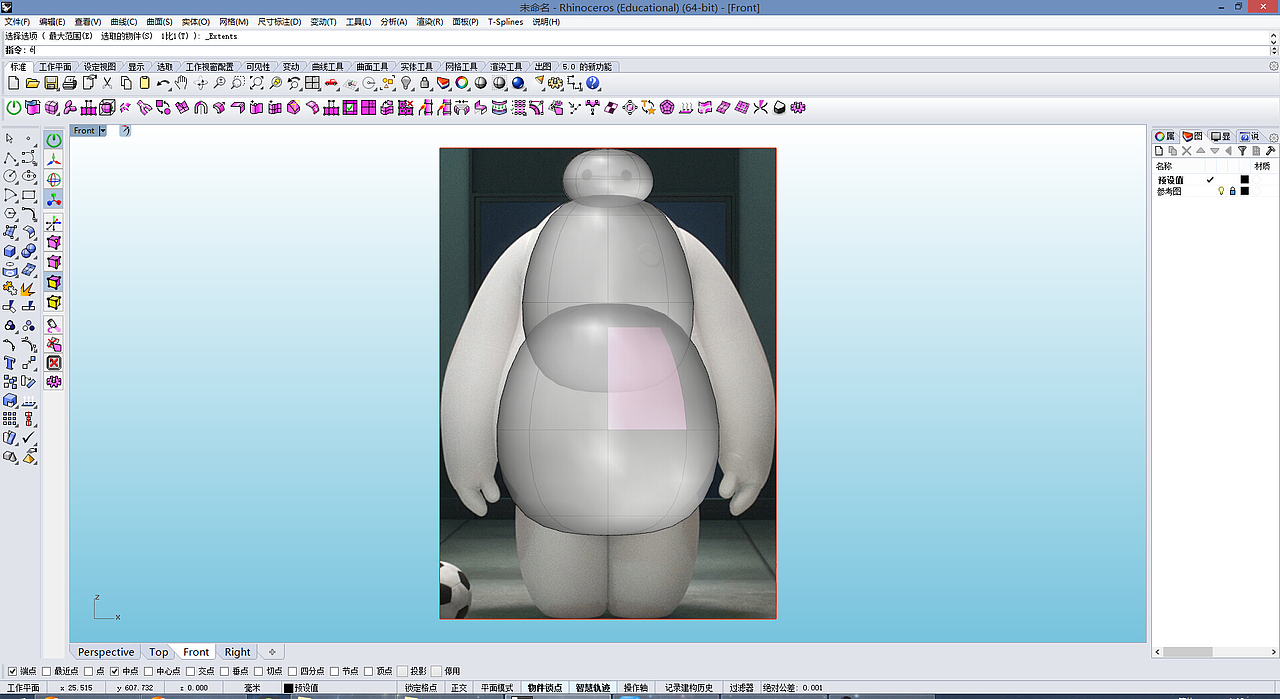Screen dimensions: 1280x699
Task: Enable the 节点 osnap checkbox
Action: coord(334,671)
